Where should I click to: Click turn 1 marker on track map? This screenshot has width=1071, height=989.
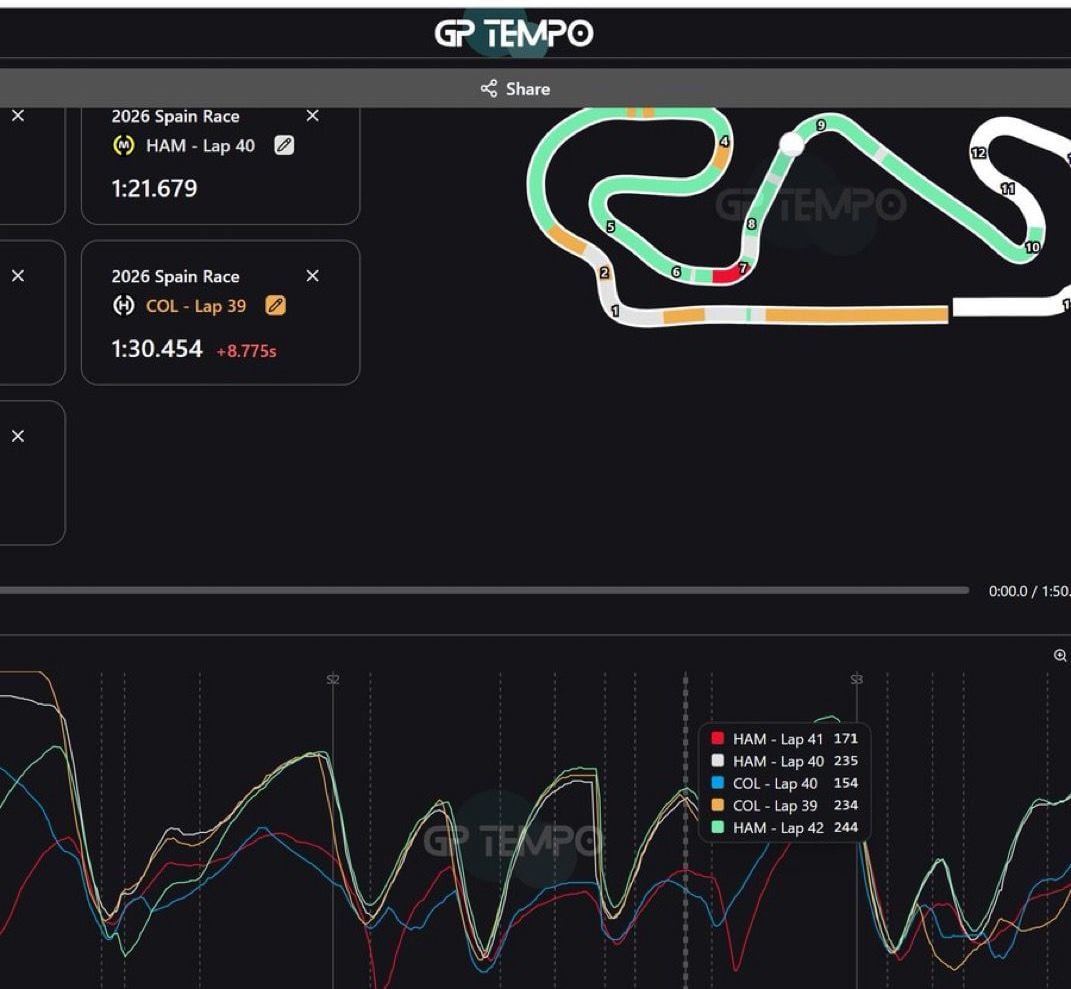[615, 311]
